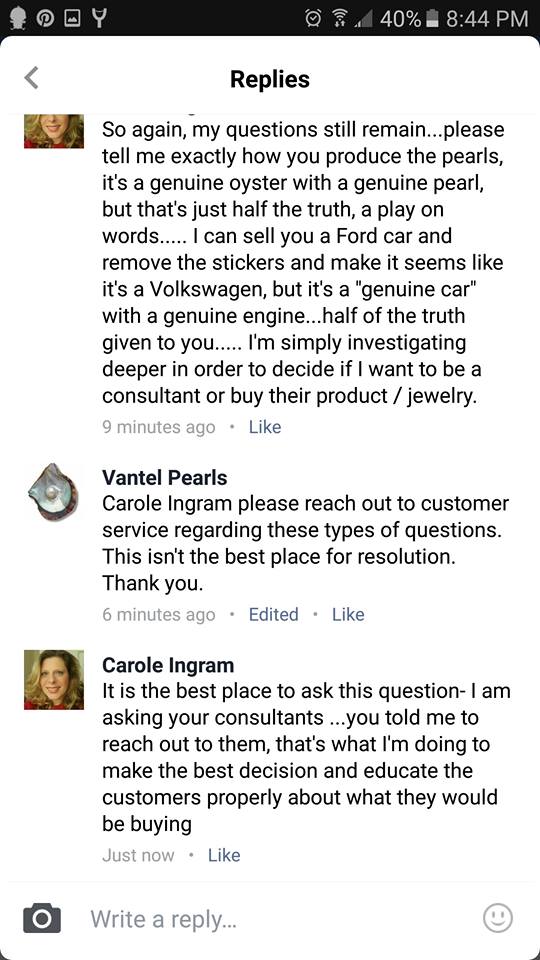
Task: Tap the image notification icon in status bar
Action: tap(71, 18)
